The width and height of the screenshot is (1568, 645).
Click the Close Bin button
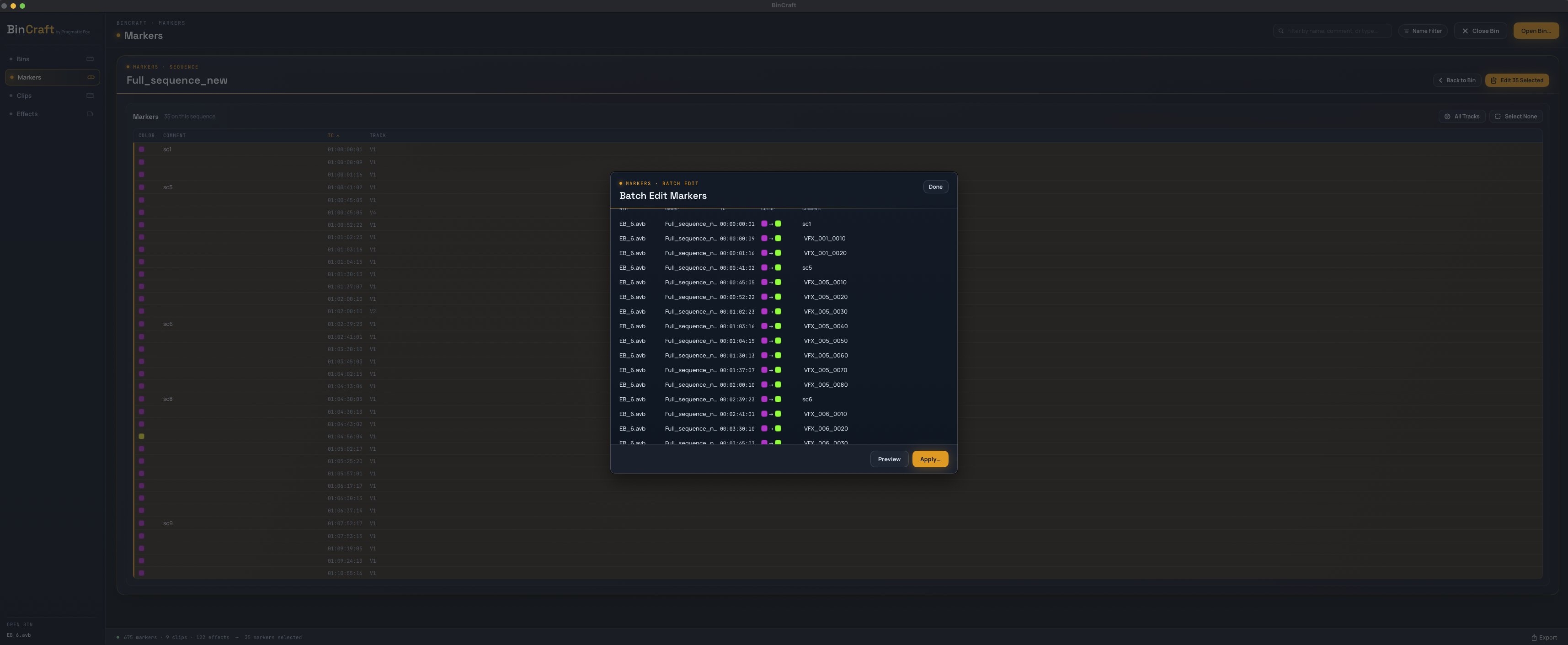point(1480,31)
